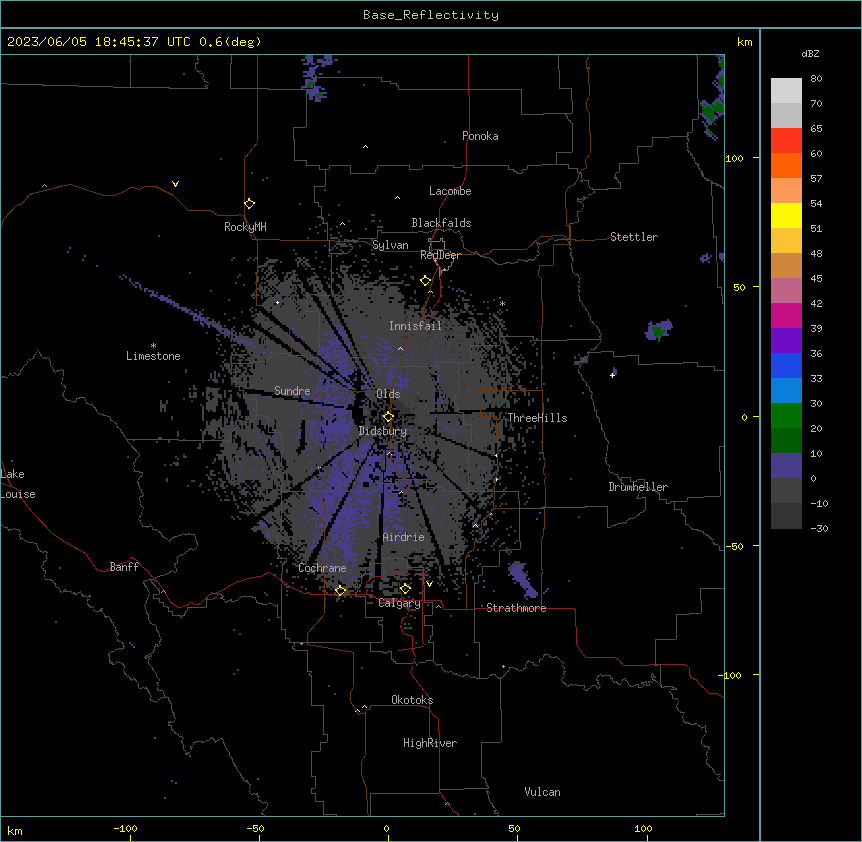Click the yellow diamond marker below RedDeer
This screenshot has width=862, height=842.
[425, 281]
